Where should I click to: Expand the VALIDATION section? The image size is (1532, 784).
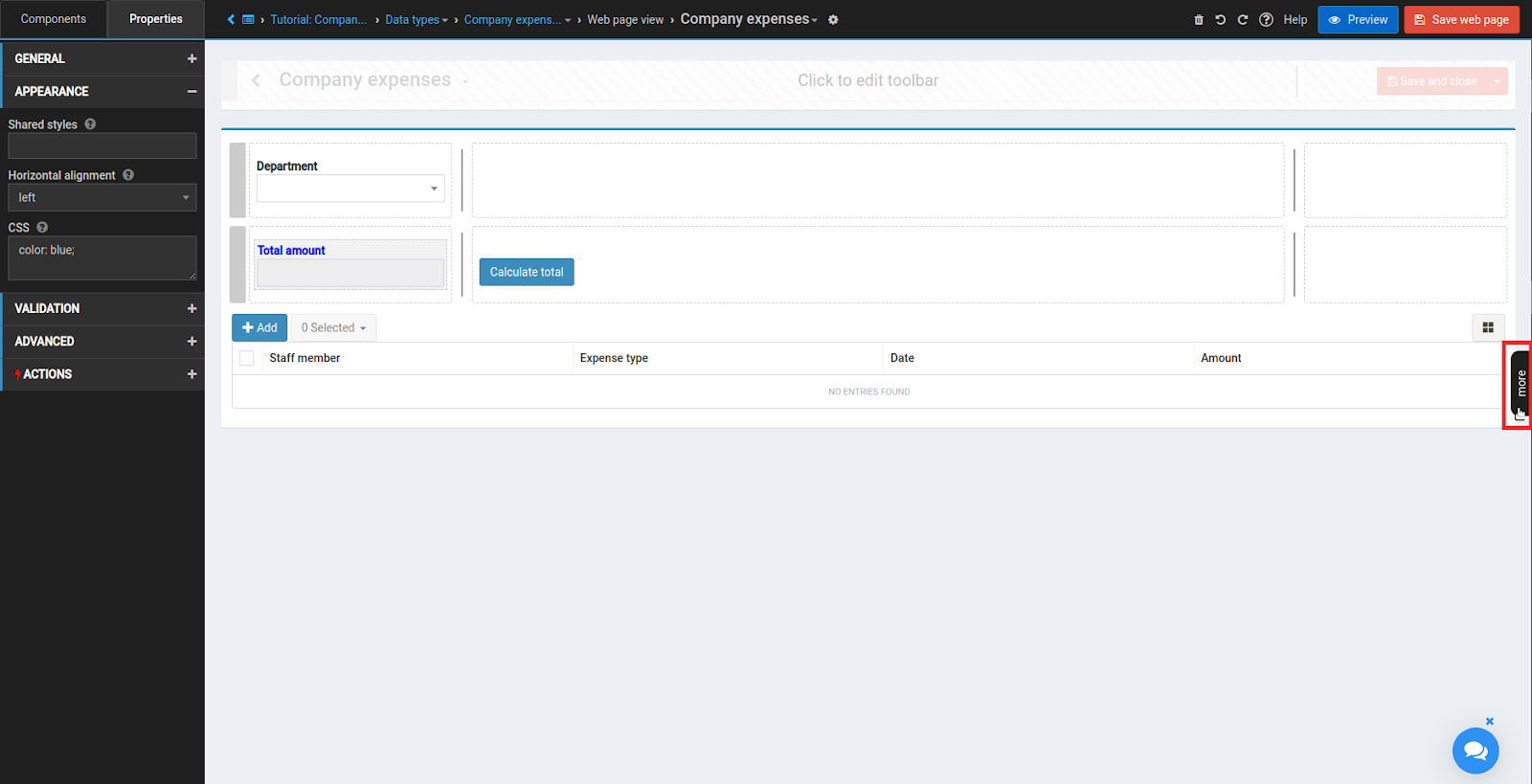click(x=191, y=308)
